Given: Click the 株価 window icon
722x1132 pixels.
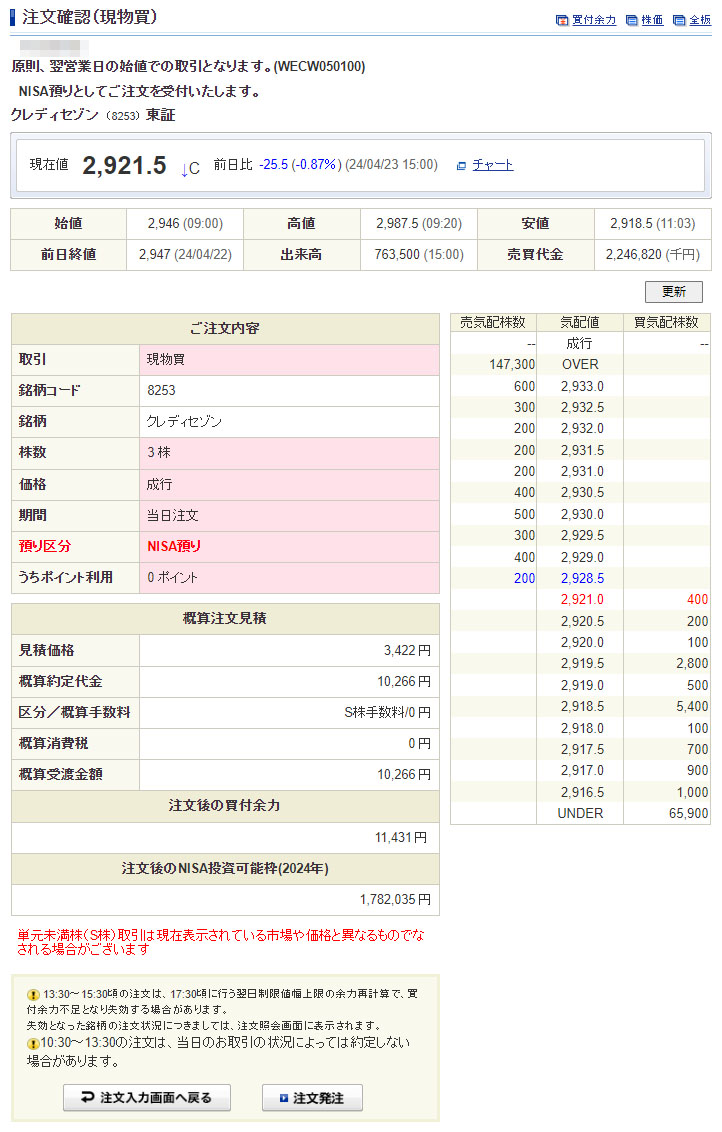Looking at the screenshot, I should coord(631,20).
